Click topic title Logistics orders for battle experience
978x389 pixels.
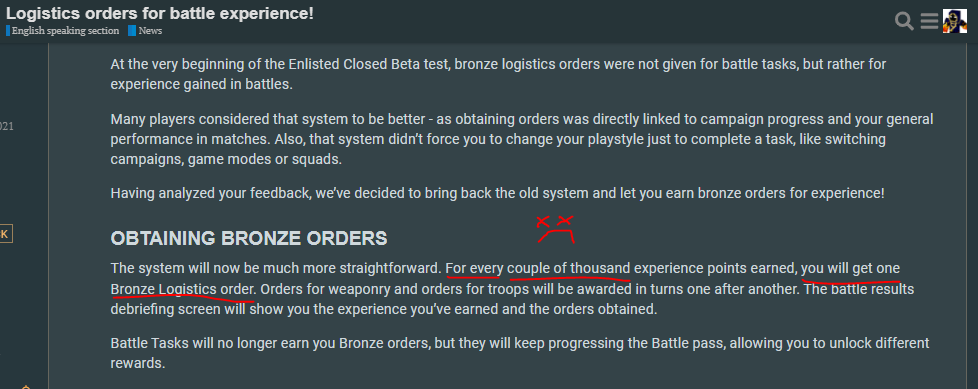tap(160, 13)
